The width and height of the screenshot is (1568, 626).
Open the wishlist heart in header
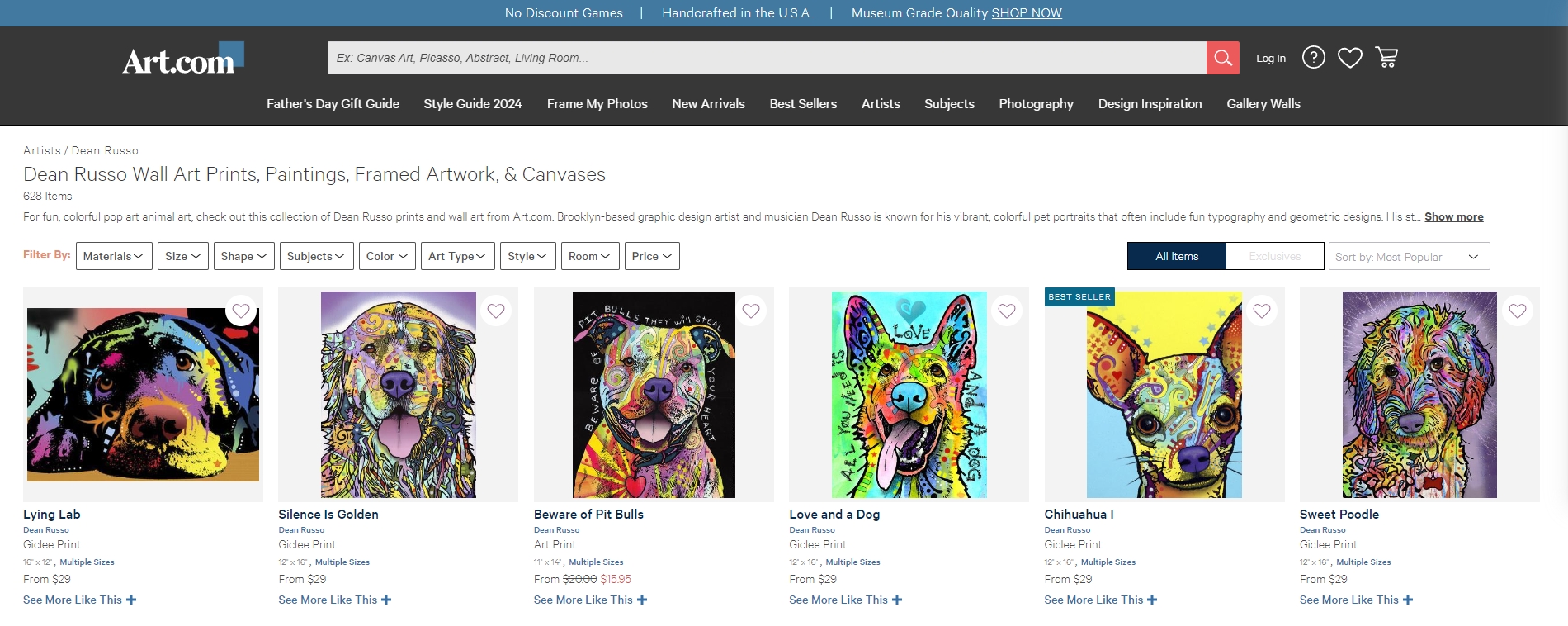click(1349, 58)
